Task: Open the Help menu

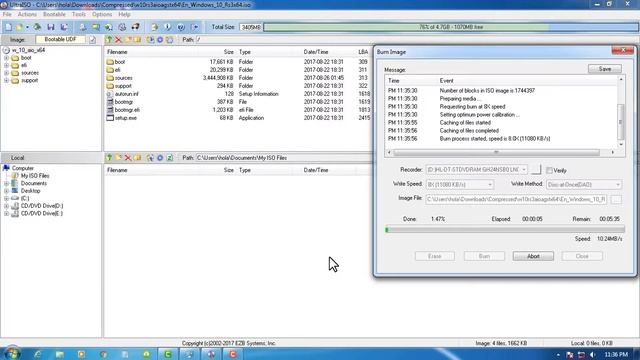Action: 124,14
